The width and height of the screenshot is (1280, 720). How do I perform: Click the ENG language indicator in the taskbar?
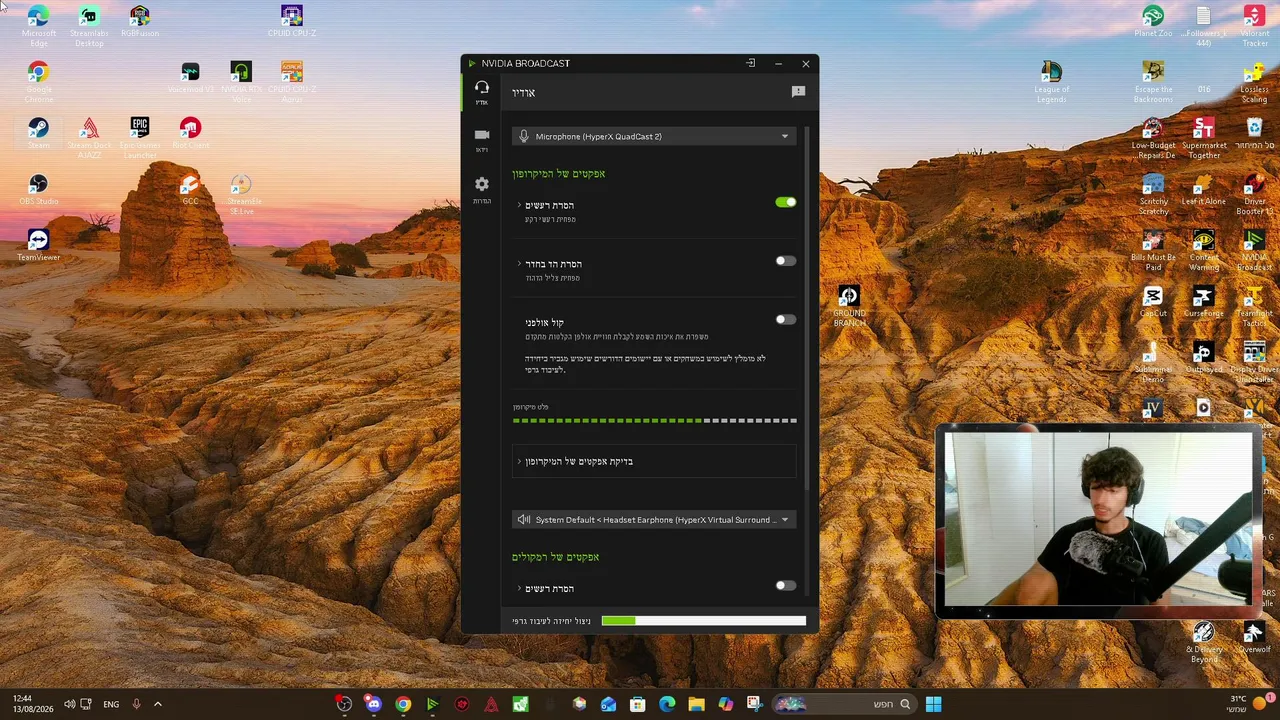[111, 704]
